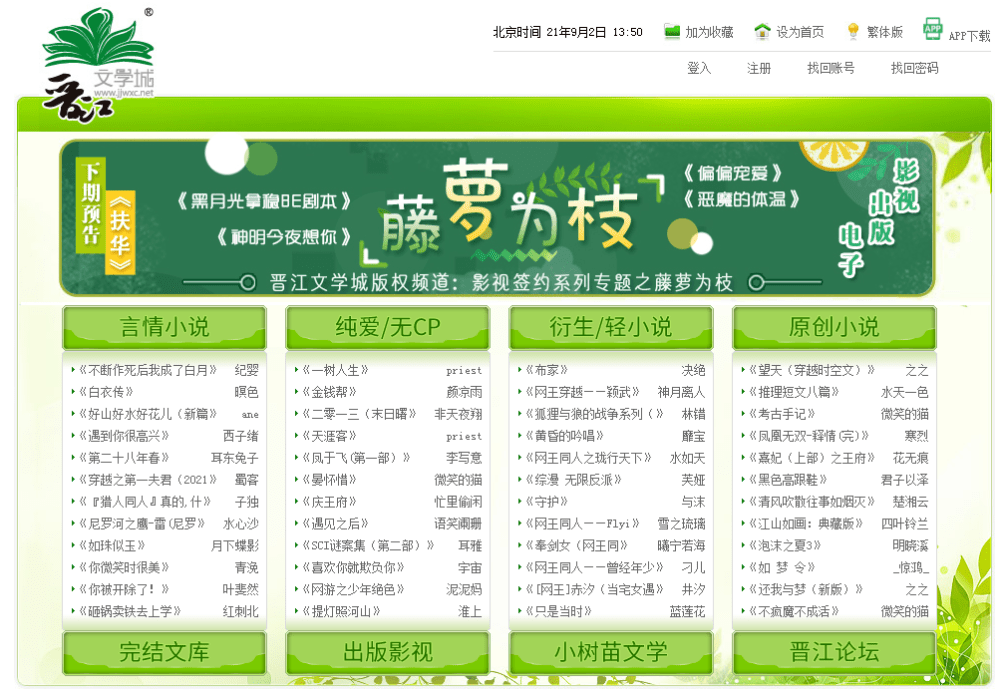Click the 繁体版 lightbulb icon
1000x698 pixels.
coord(853,31)
